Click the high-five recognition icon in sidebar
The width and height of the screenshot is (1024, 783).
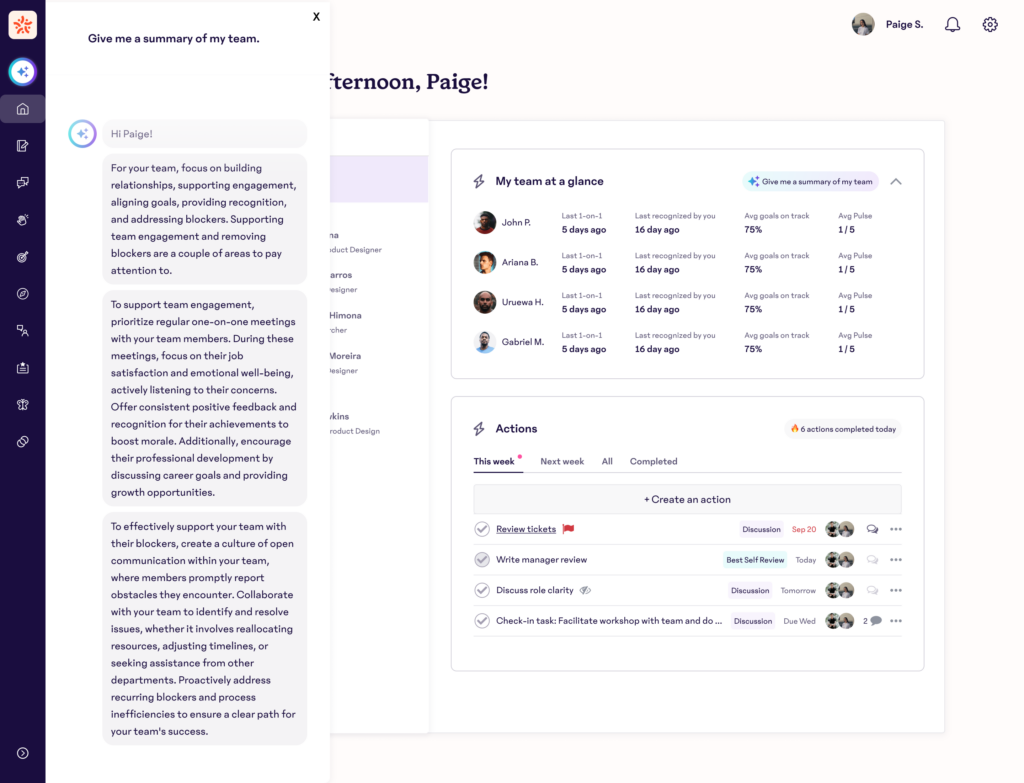point(22,219)
